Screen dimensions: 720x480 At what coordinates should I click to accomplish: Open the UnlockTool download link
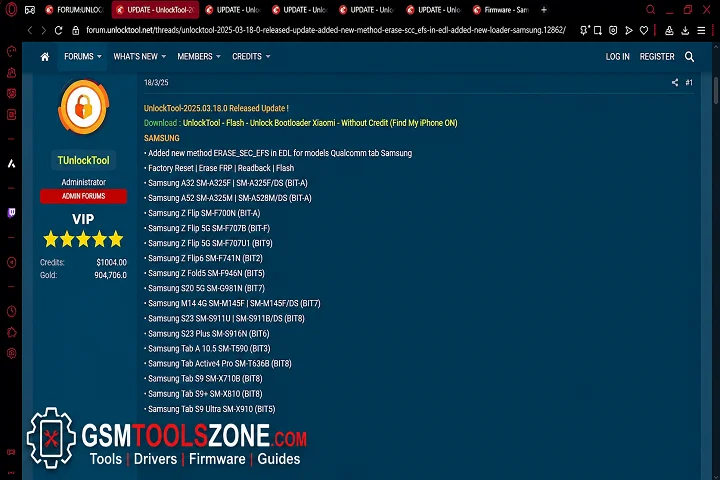click(320, 123)
